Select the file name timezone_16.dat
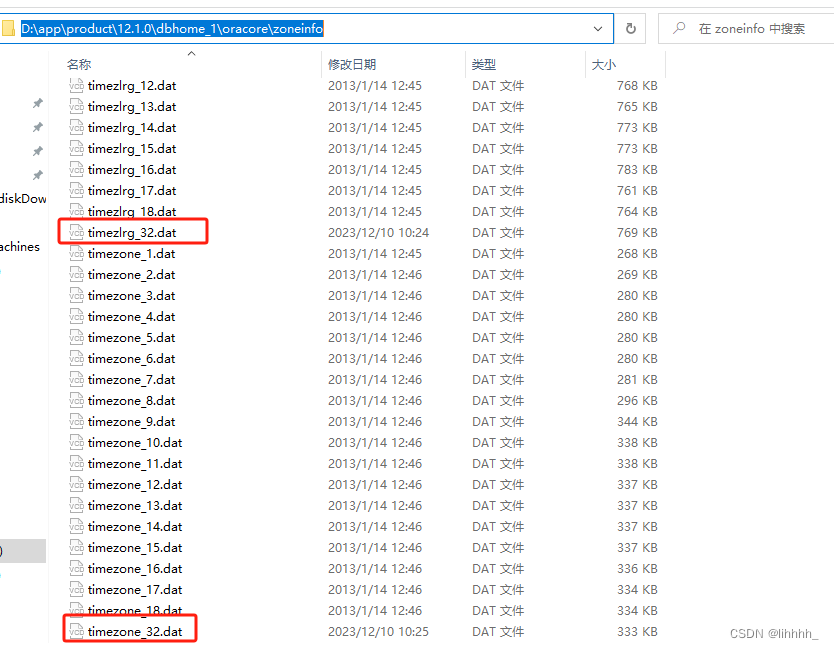The width and height of the screenshot is (834, 649). pyautogui.click(x=135, y=569)
